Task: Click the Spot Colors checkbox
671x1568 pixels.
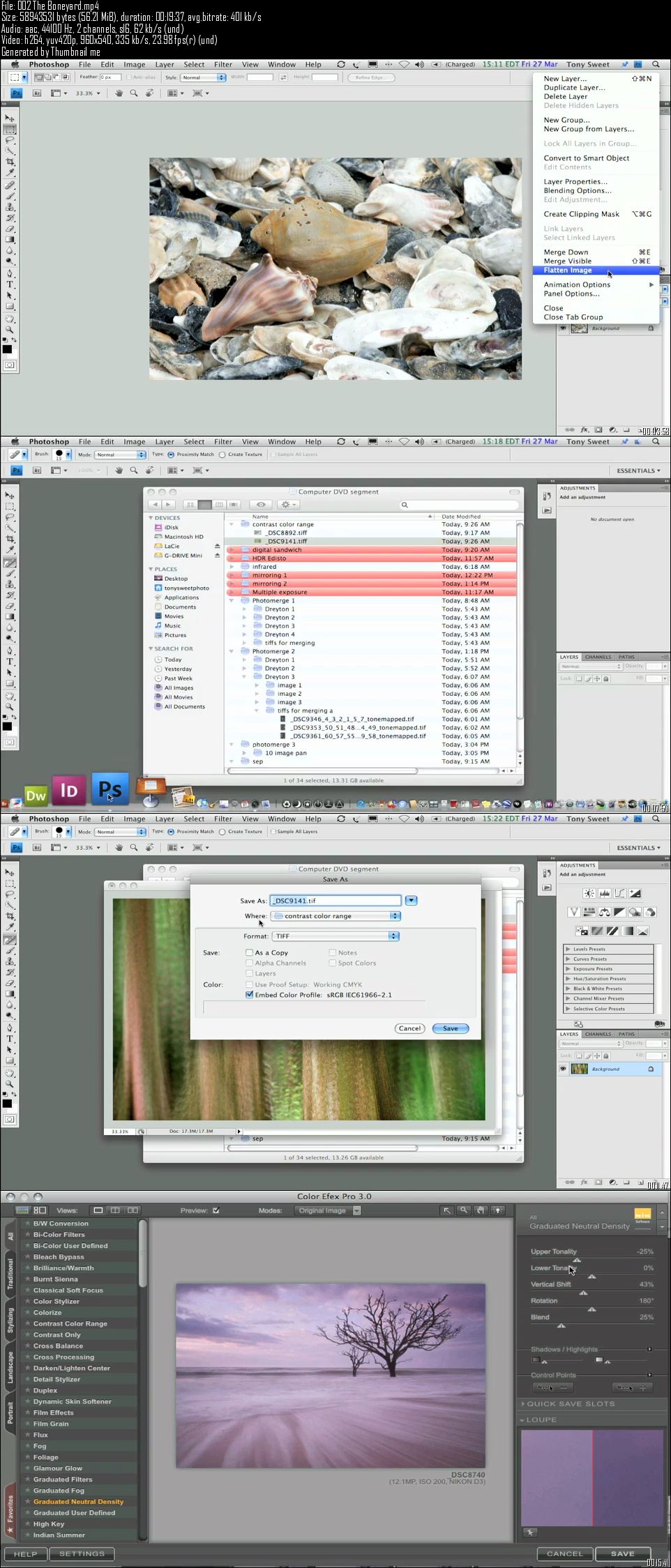Action: tap(332, 963)
